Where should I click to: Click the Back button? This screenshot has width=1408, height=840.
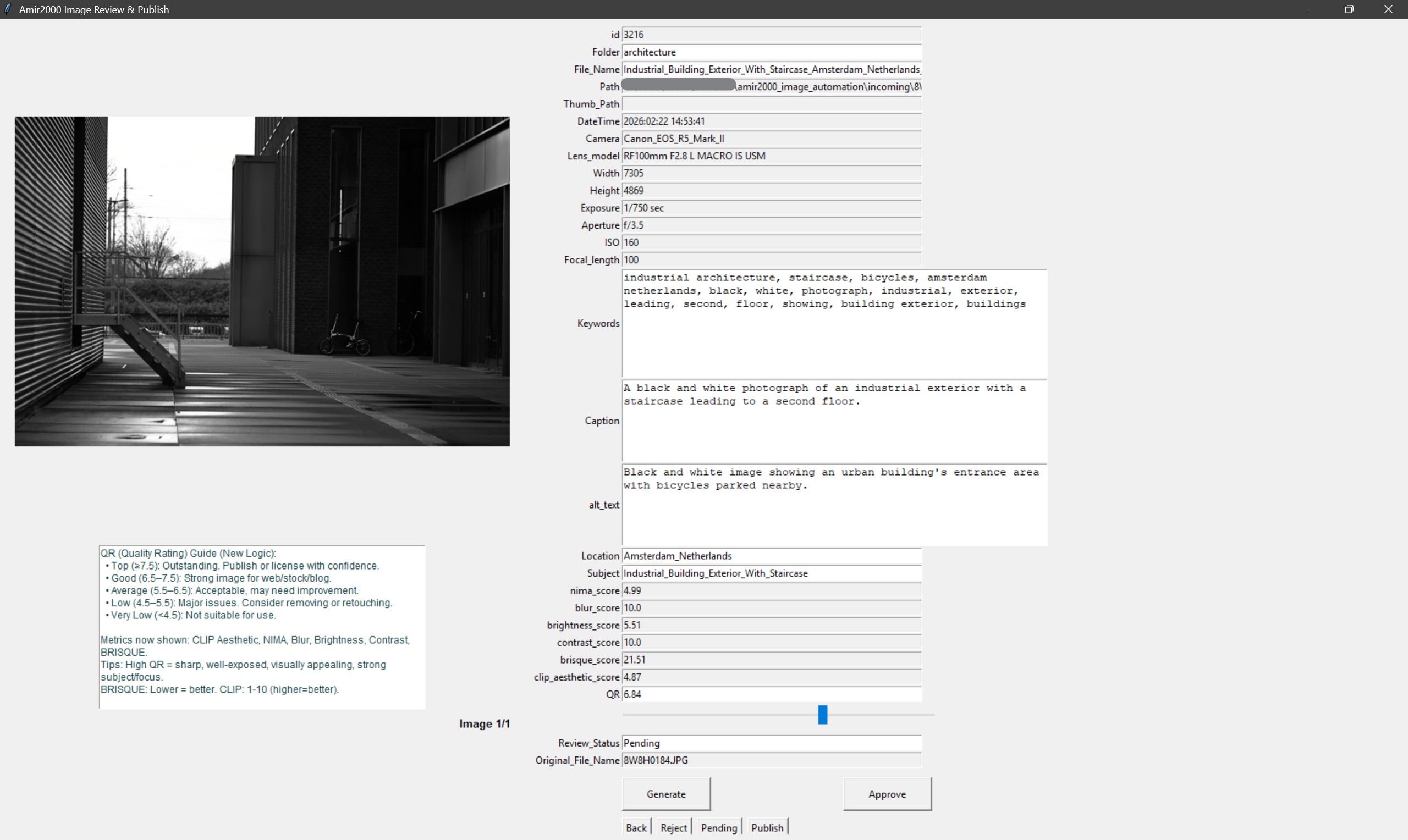636,826
